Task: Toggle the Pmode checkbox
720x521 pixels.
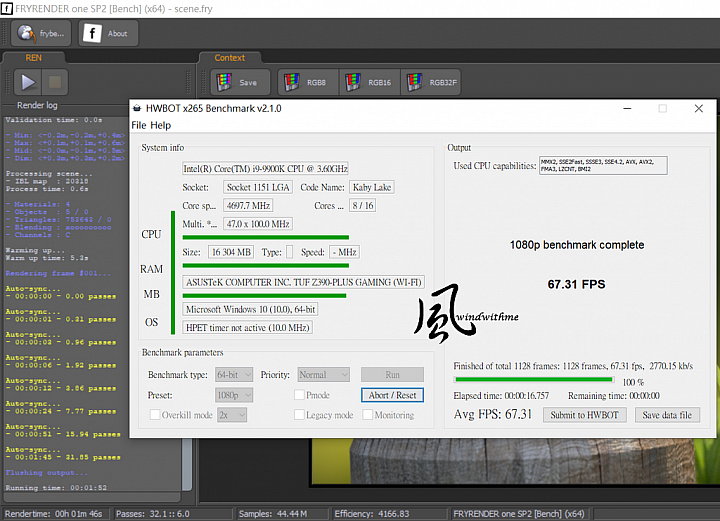Action: 299,395
